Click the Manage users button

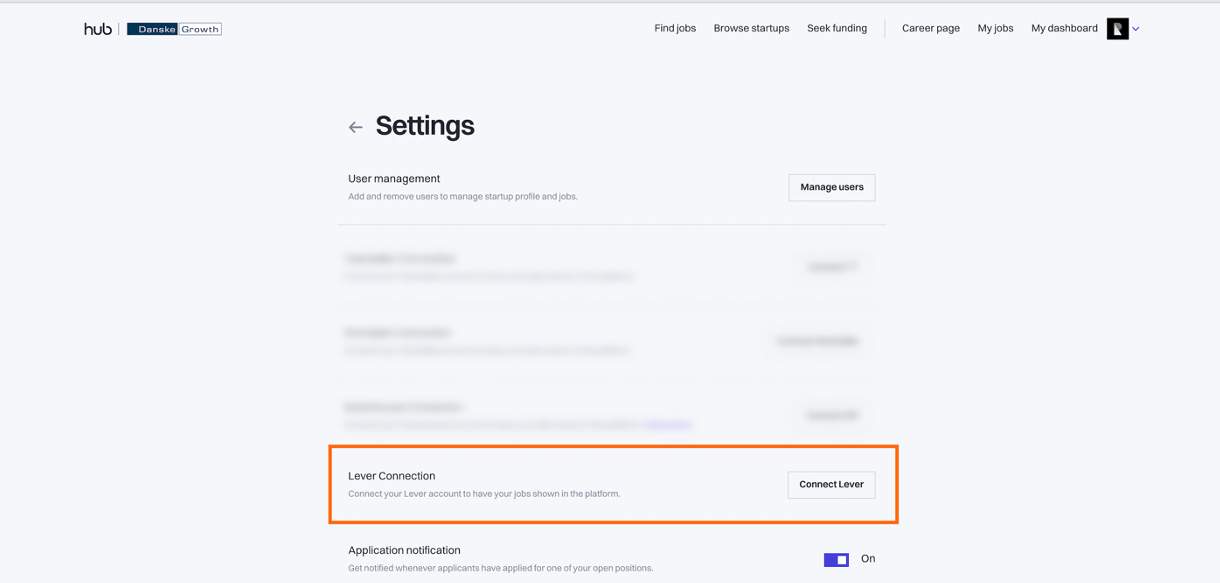click(x=831, y=187)
